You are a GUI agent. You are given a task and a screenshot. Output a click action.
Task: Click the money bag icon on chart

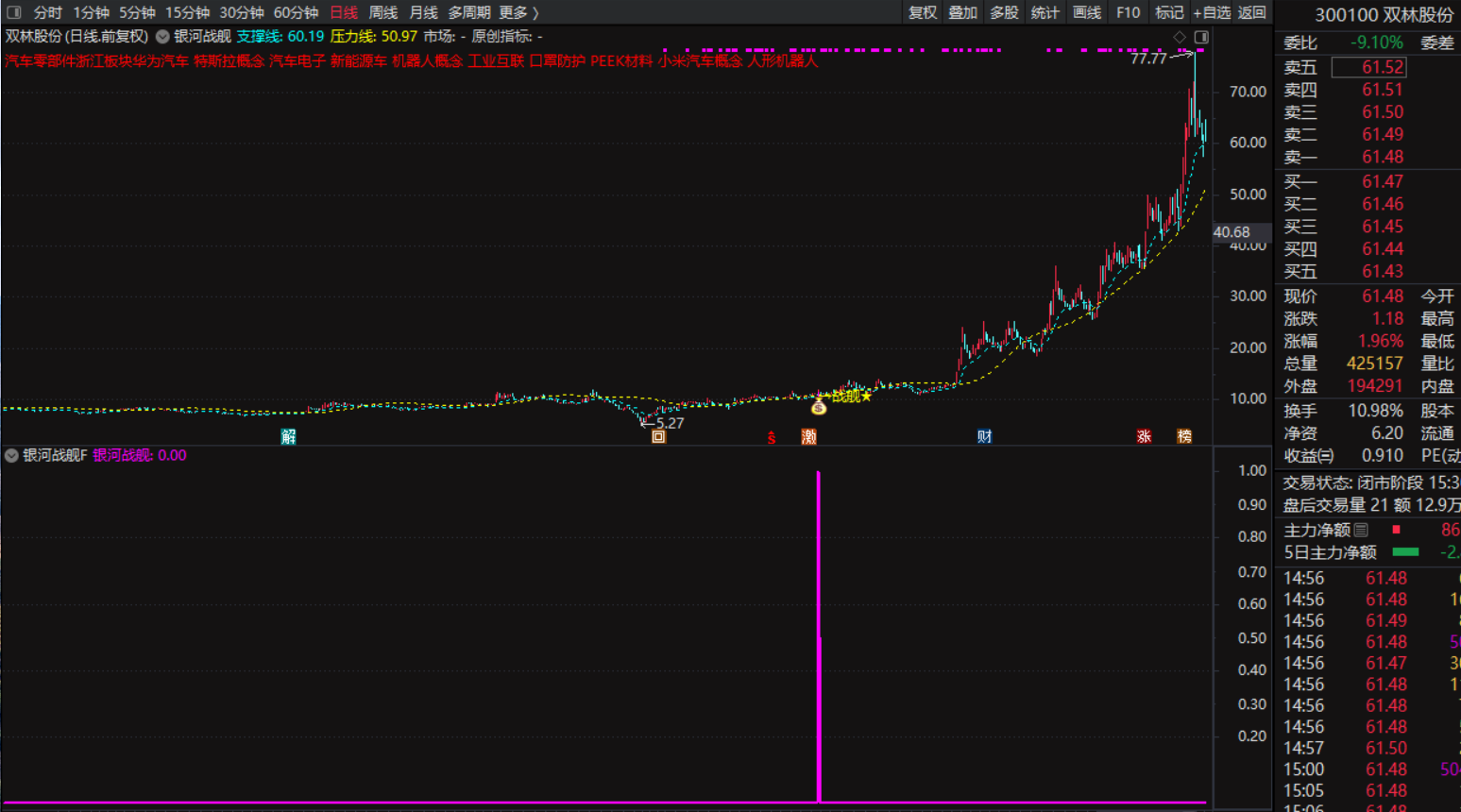pos(819,407)
